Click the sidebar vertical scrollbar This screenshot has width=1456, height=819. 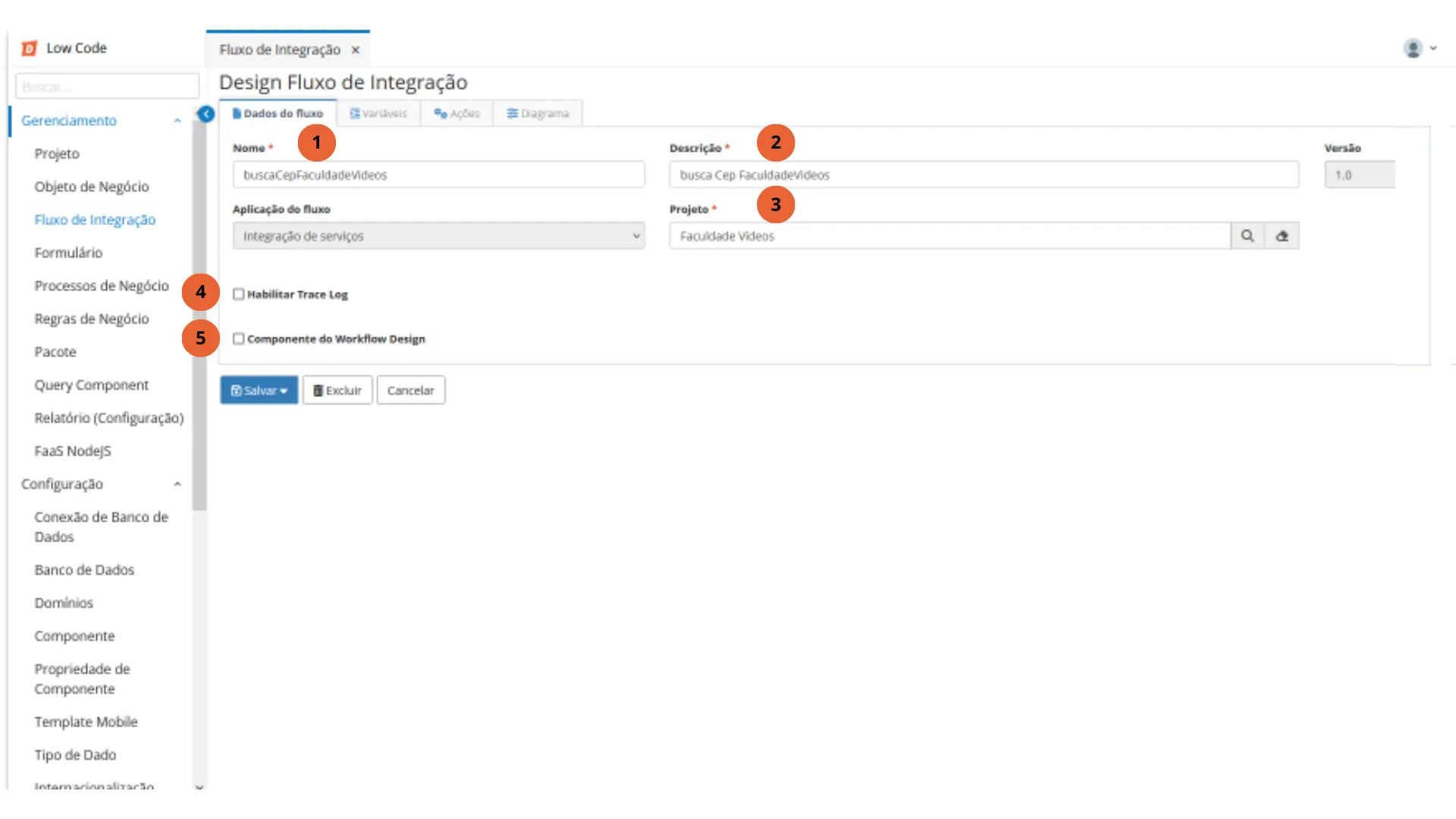pos(199,315)
